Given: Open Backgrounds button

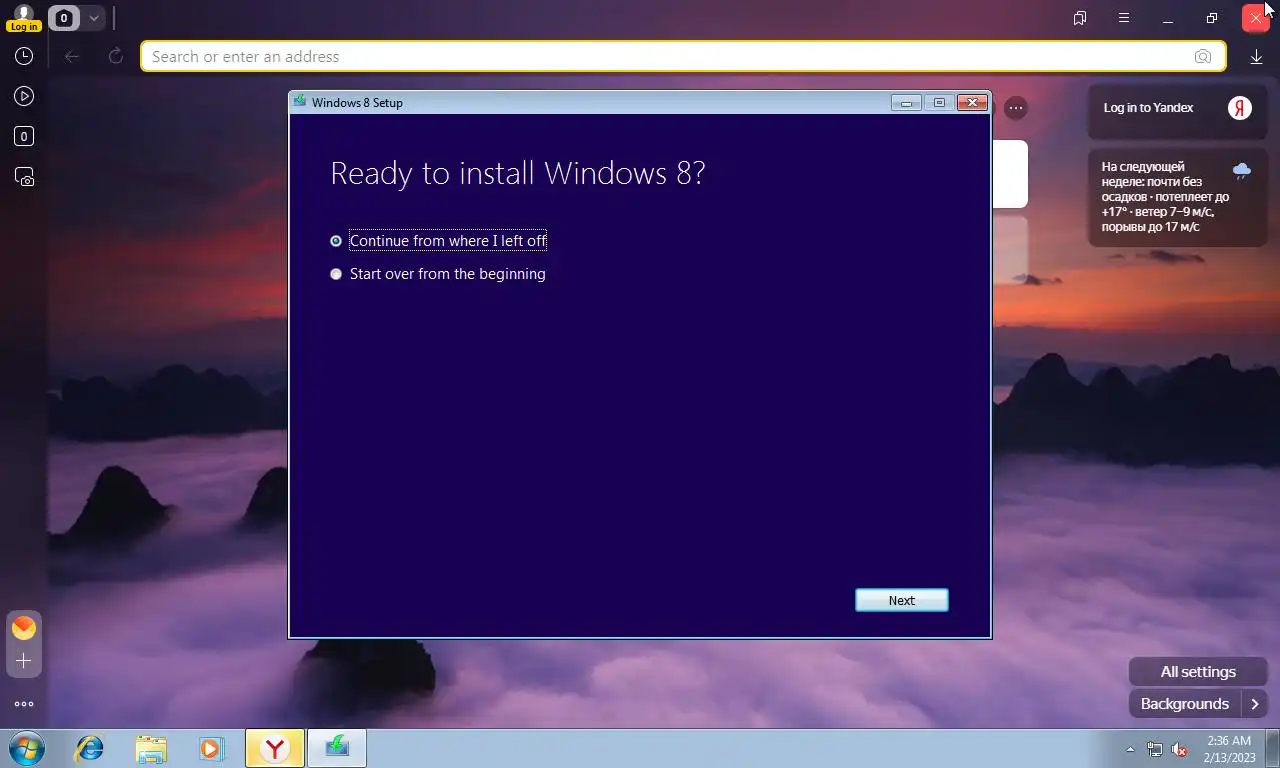Looking at the screenshot, I should point(1185,704).
